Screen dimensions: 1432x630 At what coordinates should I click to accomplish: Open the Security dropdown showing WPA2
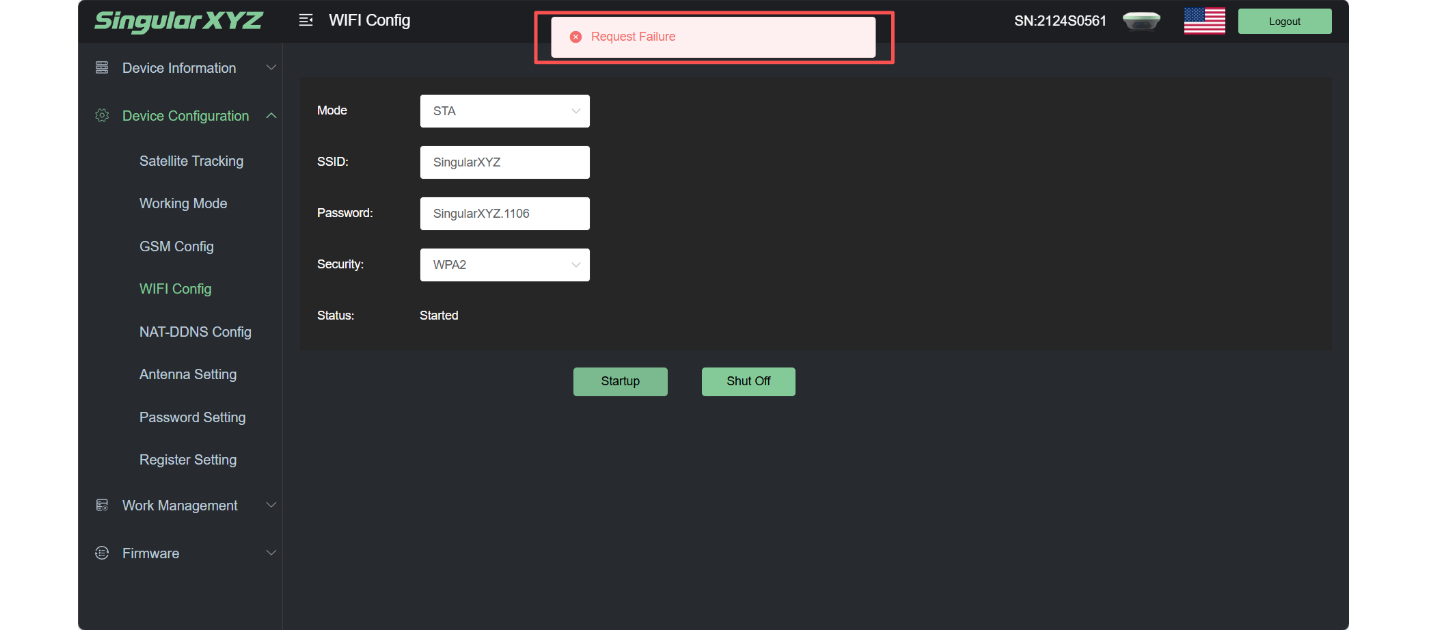[505, 265]
